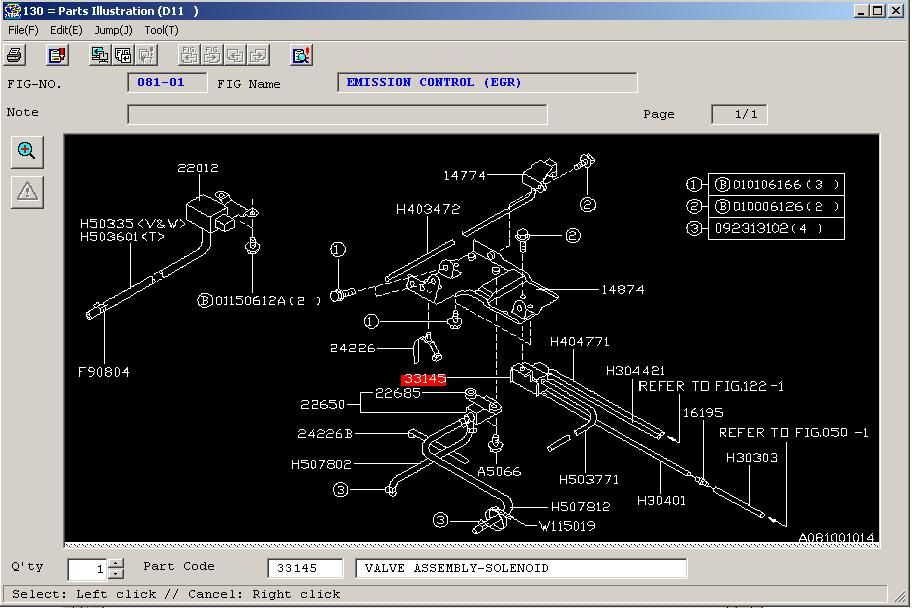Click the FIG-NO. field 081-01
This screenshot has height=608, width=912.
[167, 83]
